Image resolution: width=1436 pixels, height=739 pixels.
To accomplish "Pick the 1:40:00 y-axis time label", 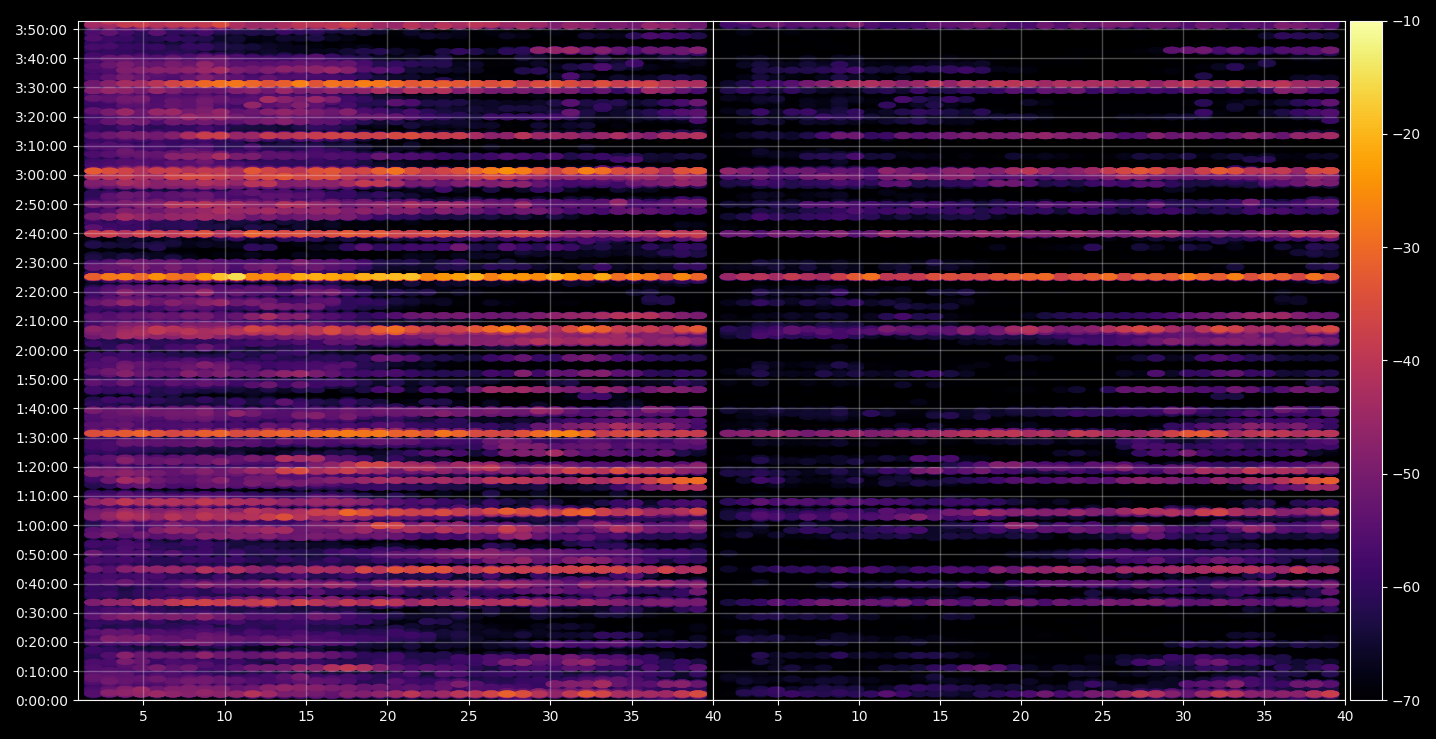I will coord(42,409).
